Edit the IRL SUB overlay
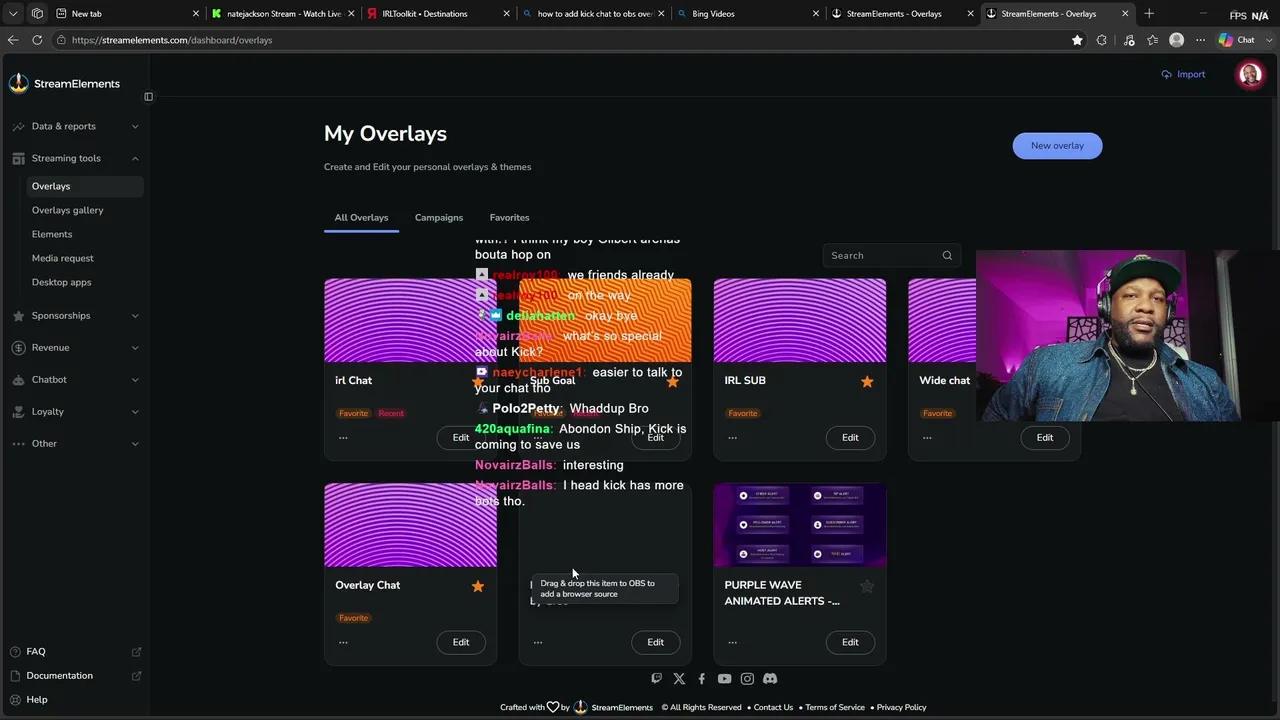The width and height of the screenshot is (1280, 720). coord(850,438)
